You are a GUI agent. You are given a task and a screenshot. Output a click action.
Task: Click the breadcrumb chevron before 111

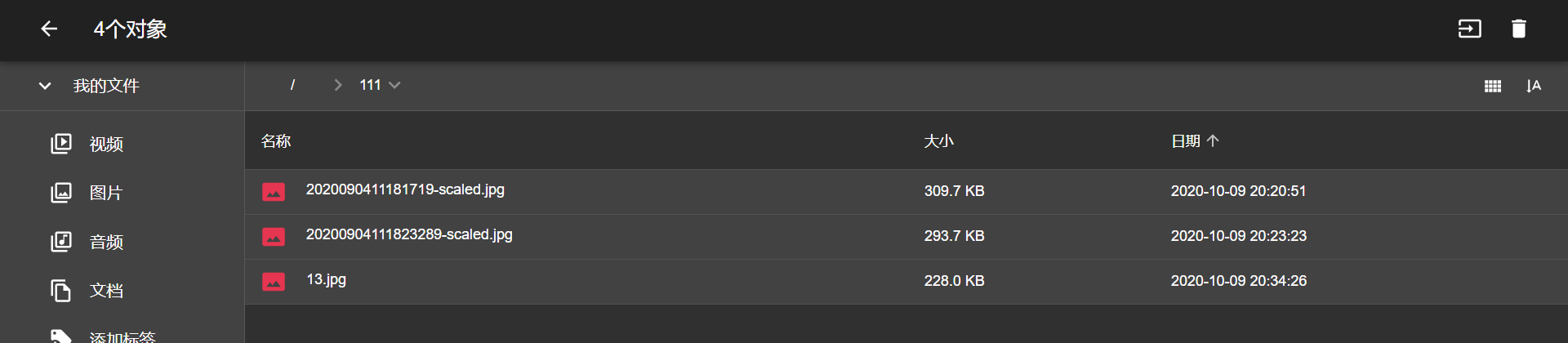point(338,85)
